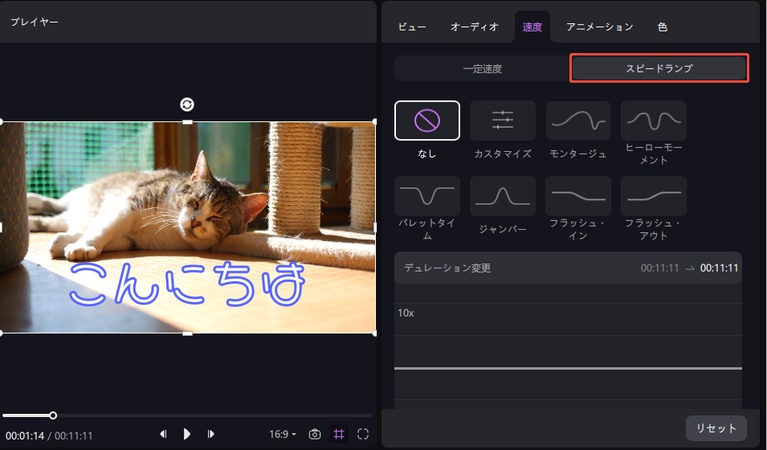Viewport: 767px width, 450px height.
Task: Click the こんにちは text overlay in preview
Action: click(187, 283)
